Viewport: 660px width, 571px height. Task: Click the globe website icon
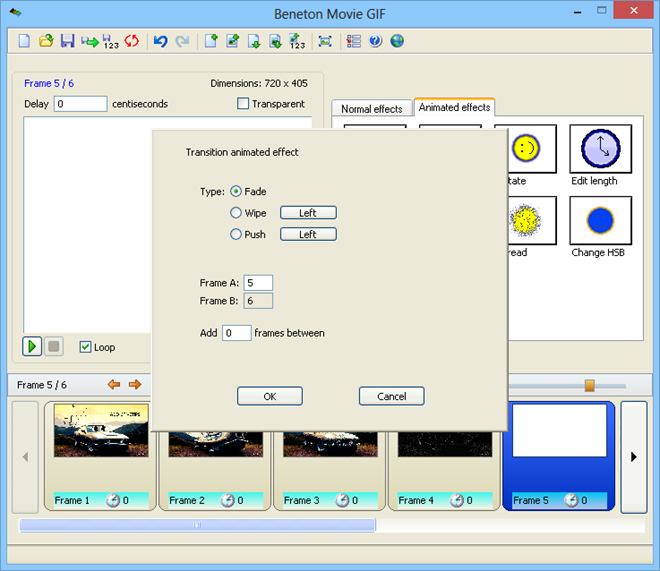[397, 41]
